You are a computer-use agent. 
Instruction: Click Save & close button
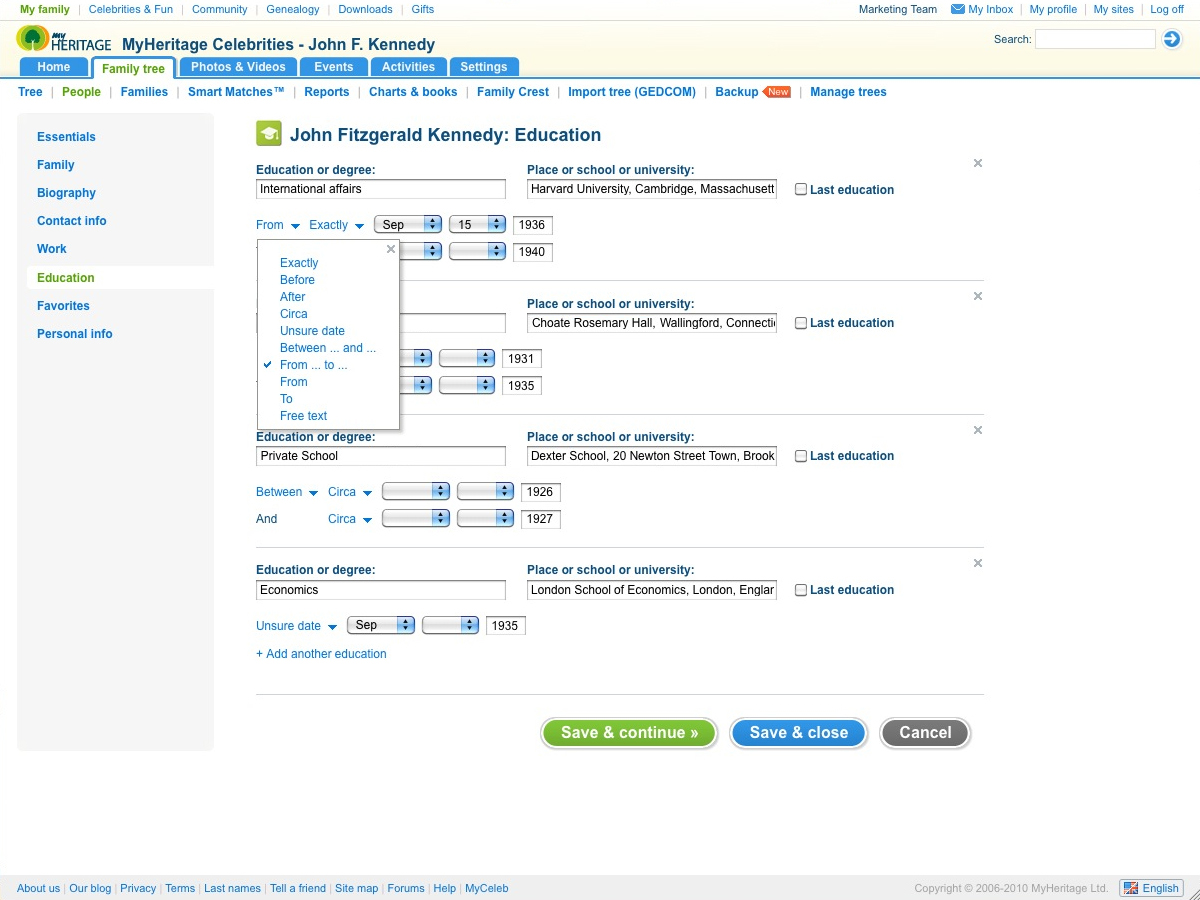tap(798, 733)
